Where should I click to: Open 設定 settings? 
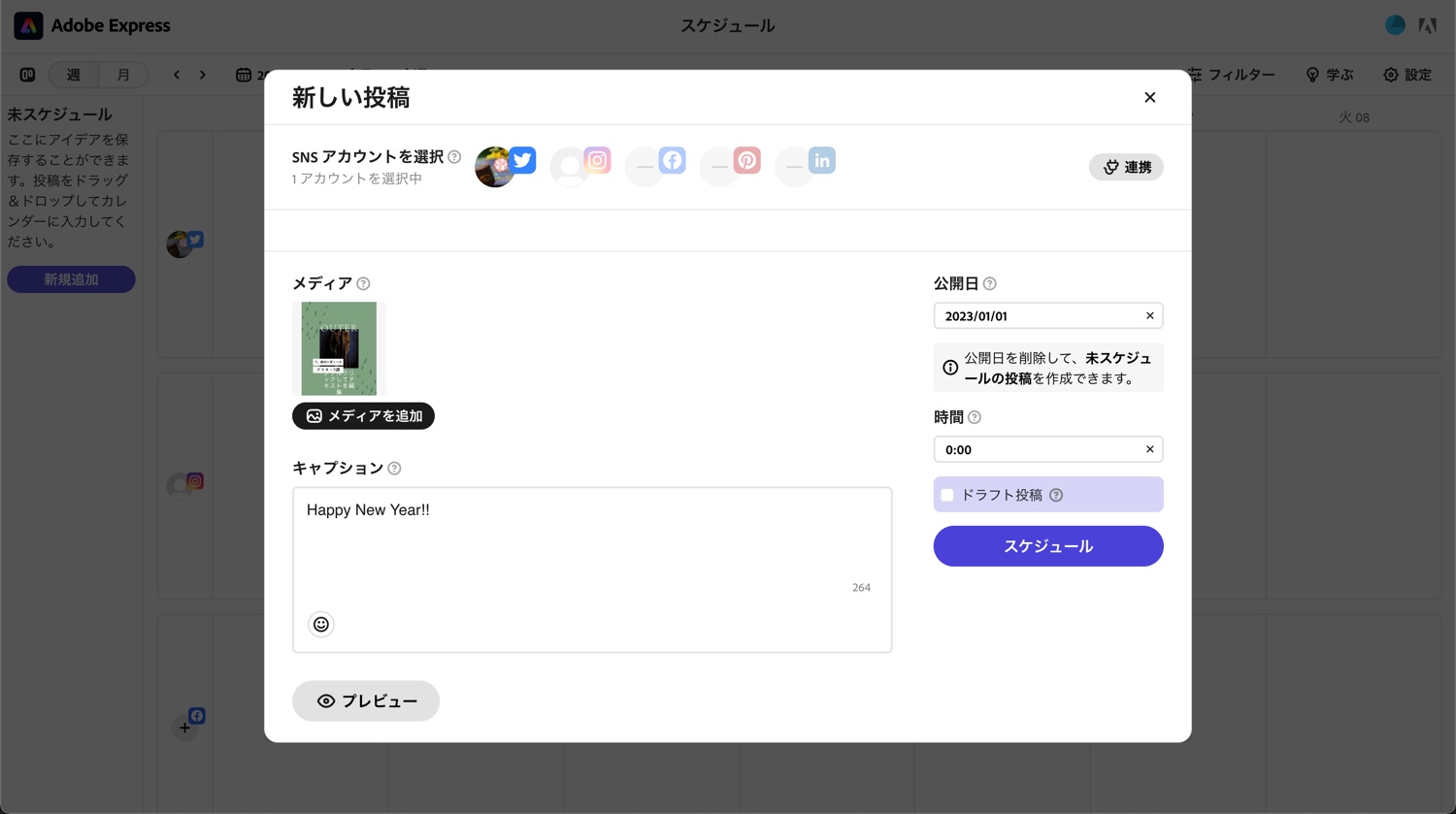pos(1407,75)
